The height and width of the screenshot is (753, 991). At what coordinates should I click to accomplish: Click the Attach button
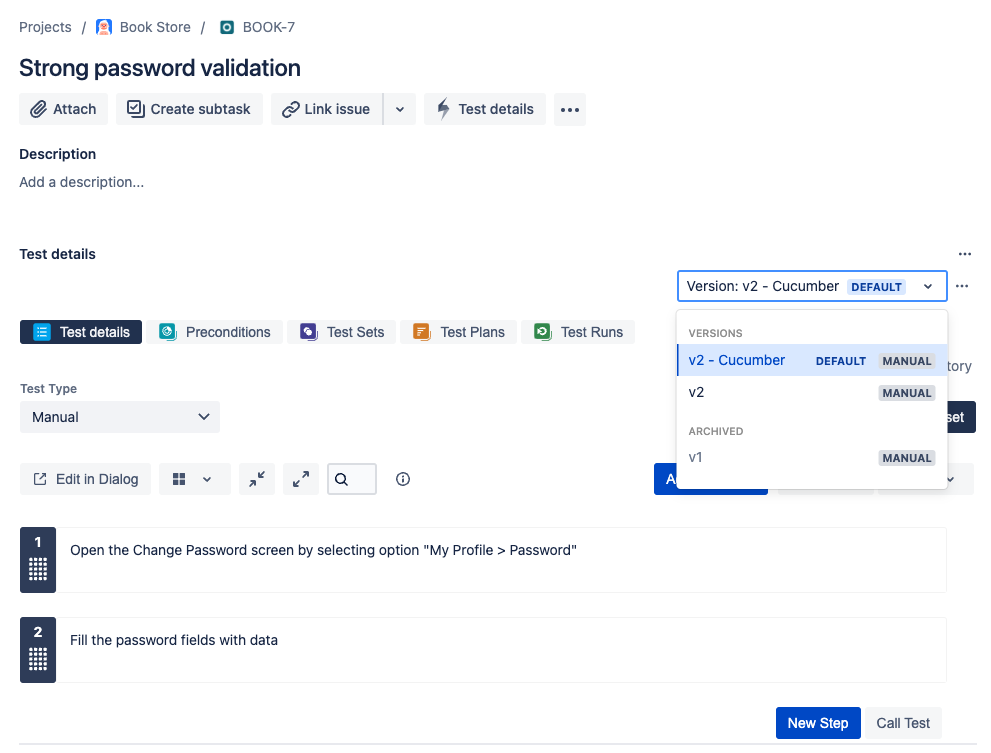click(x=63, y=109)
